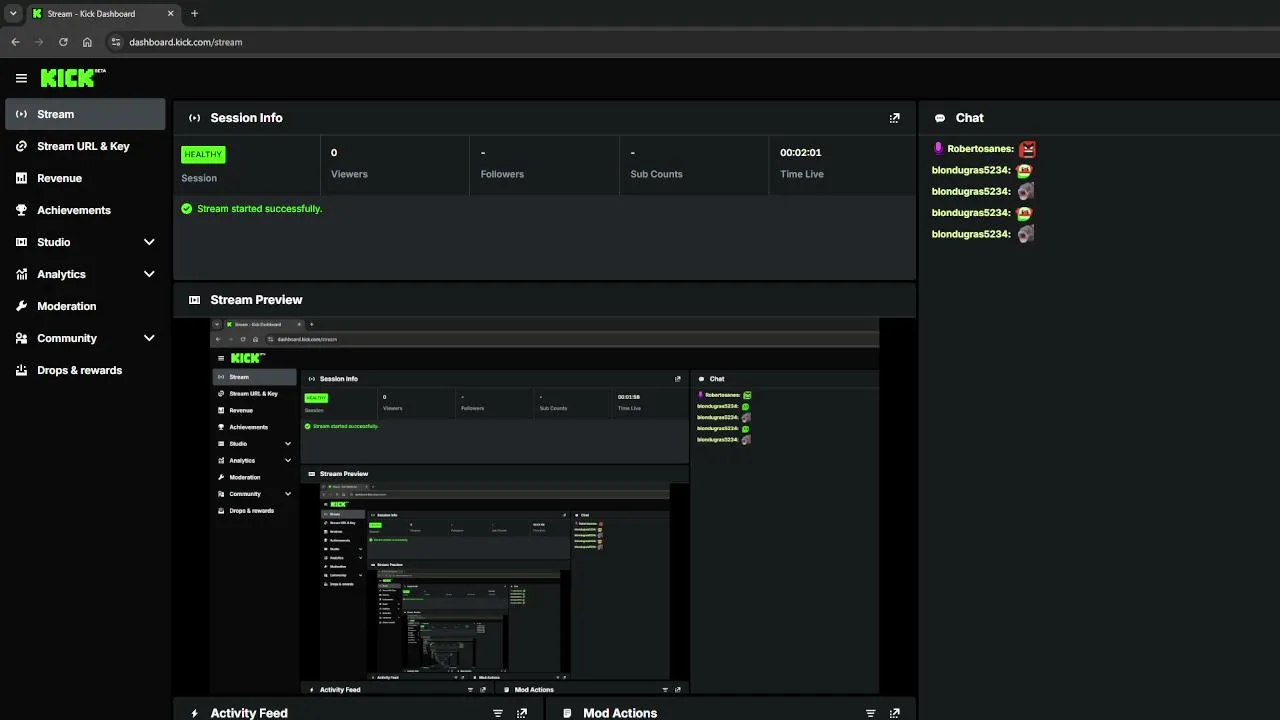
Task: Click Robertosanes username in chat
Action: pos(980,149)
